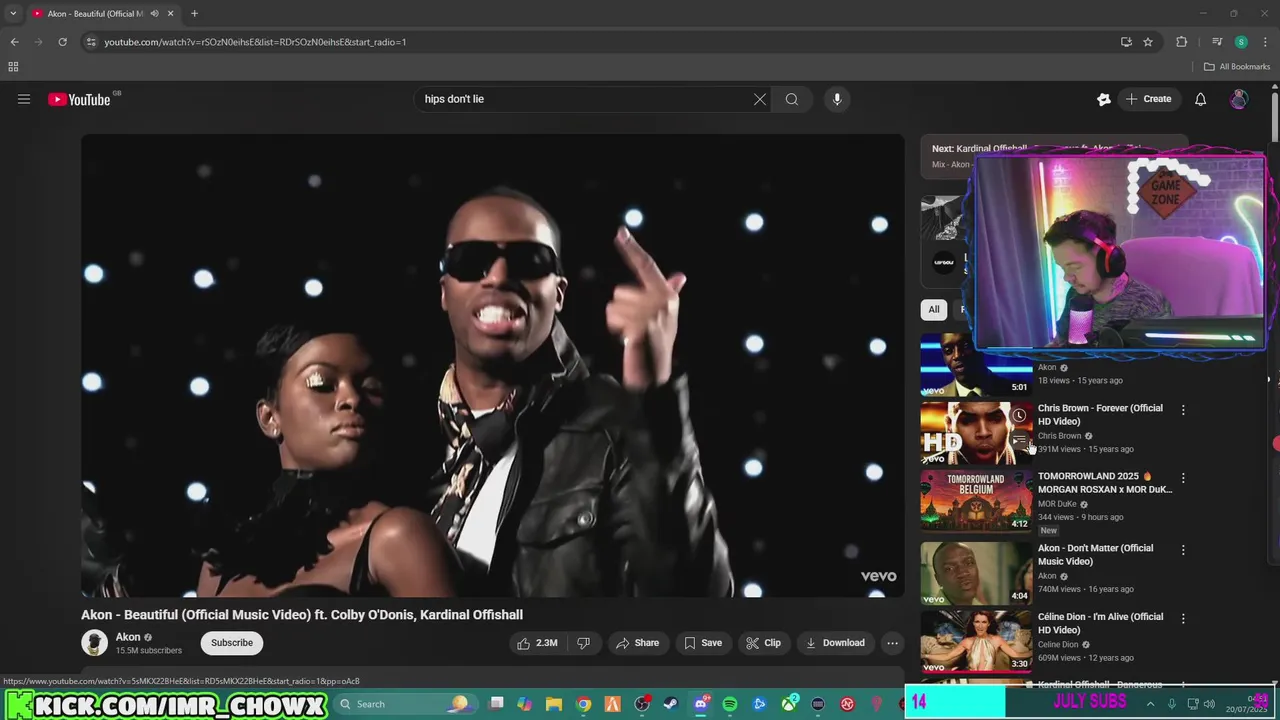Select the All filter chip
The width and height of the screenshot is (1280, 720).
click(934, 310)
